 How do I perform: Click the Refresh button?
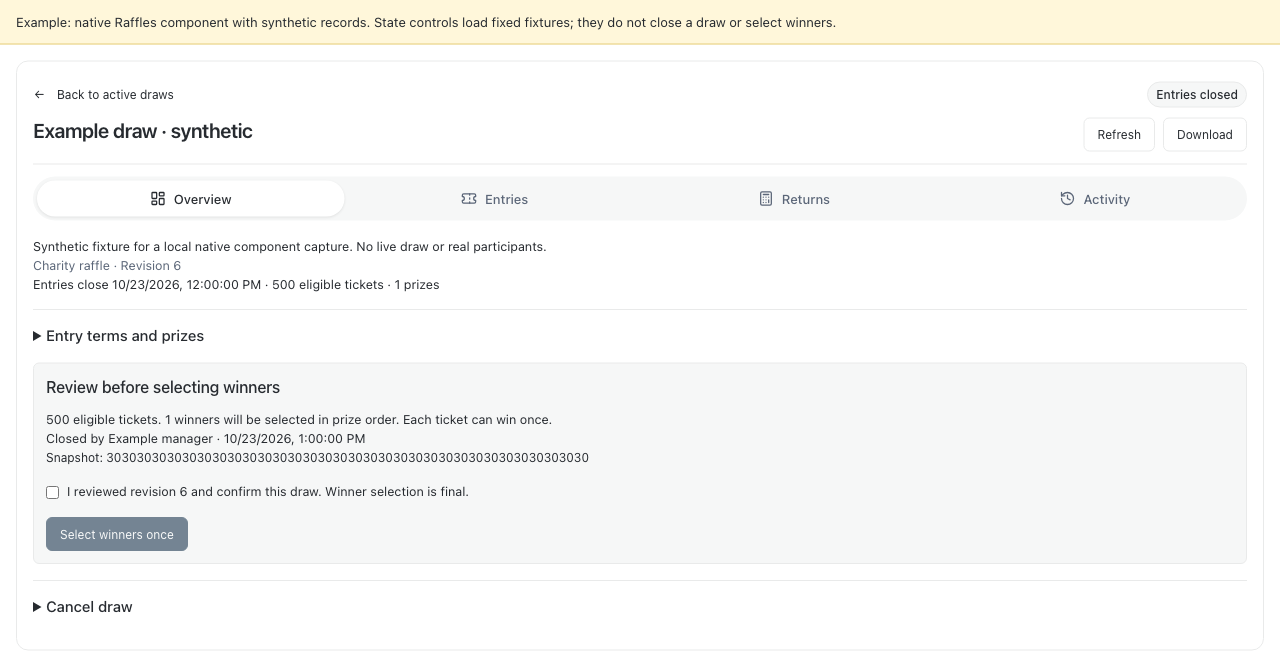click(1119, 135)
